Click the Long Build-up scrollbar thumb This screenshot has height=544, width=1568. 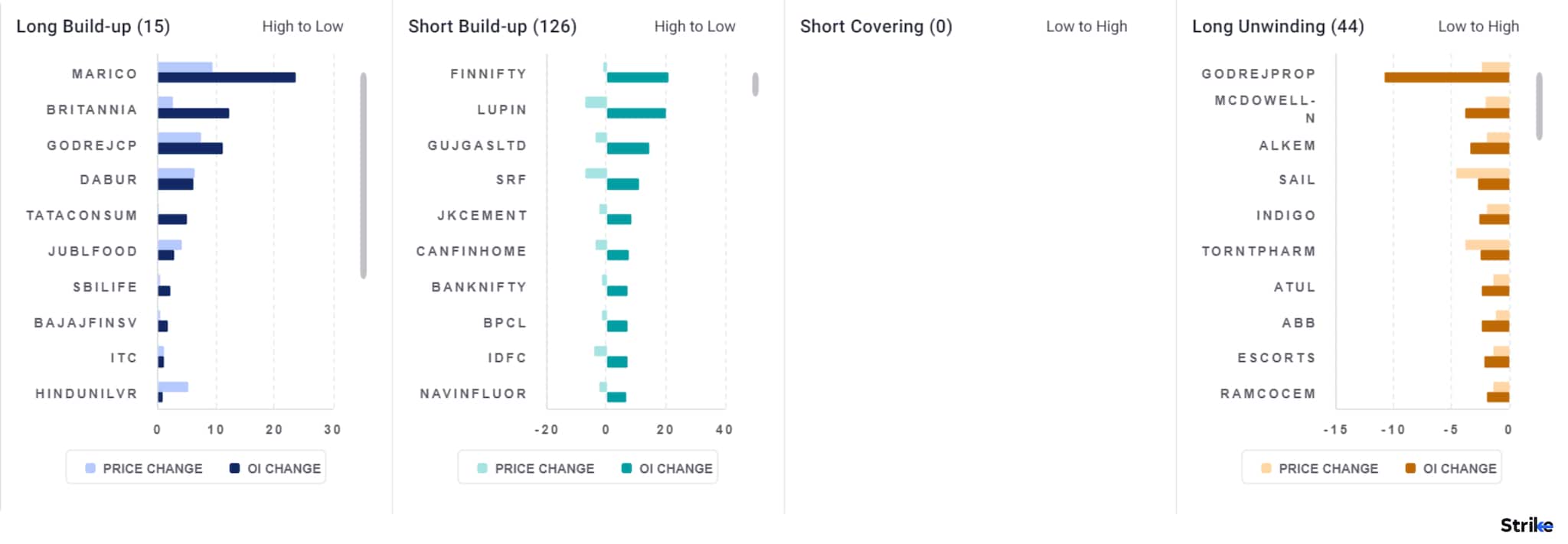coord(363,176)
